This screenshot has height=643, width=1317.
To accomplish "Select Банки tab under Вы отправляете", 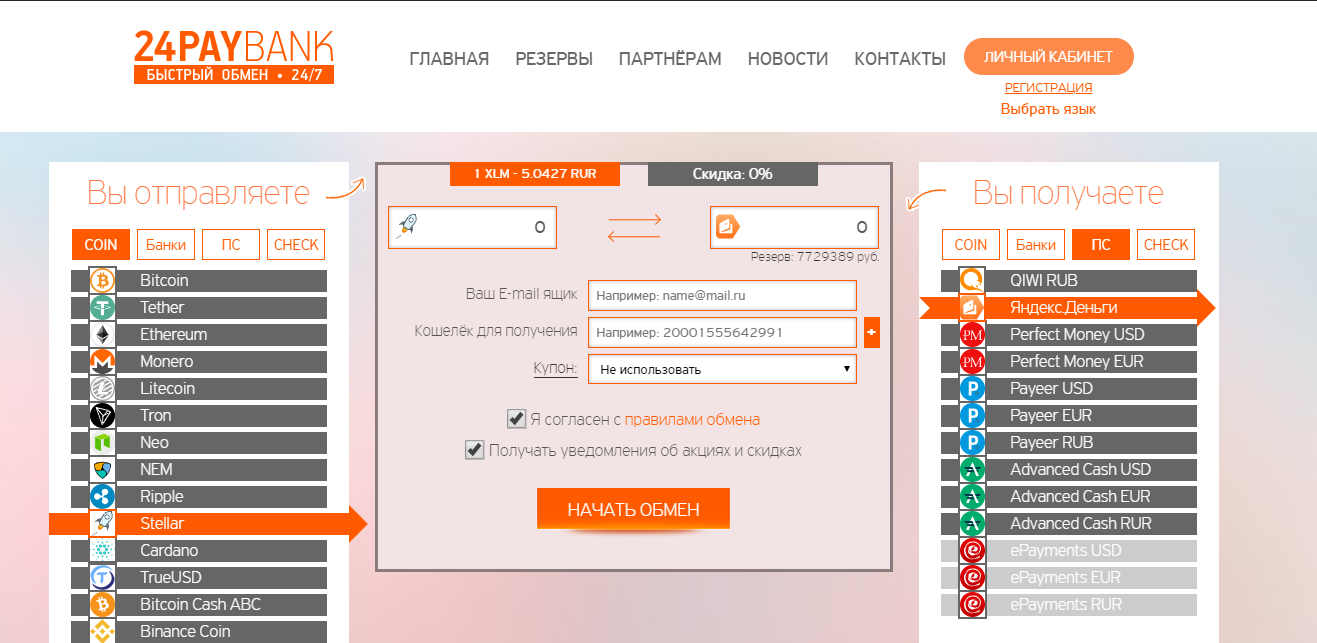I will click(x=166, y=244).
